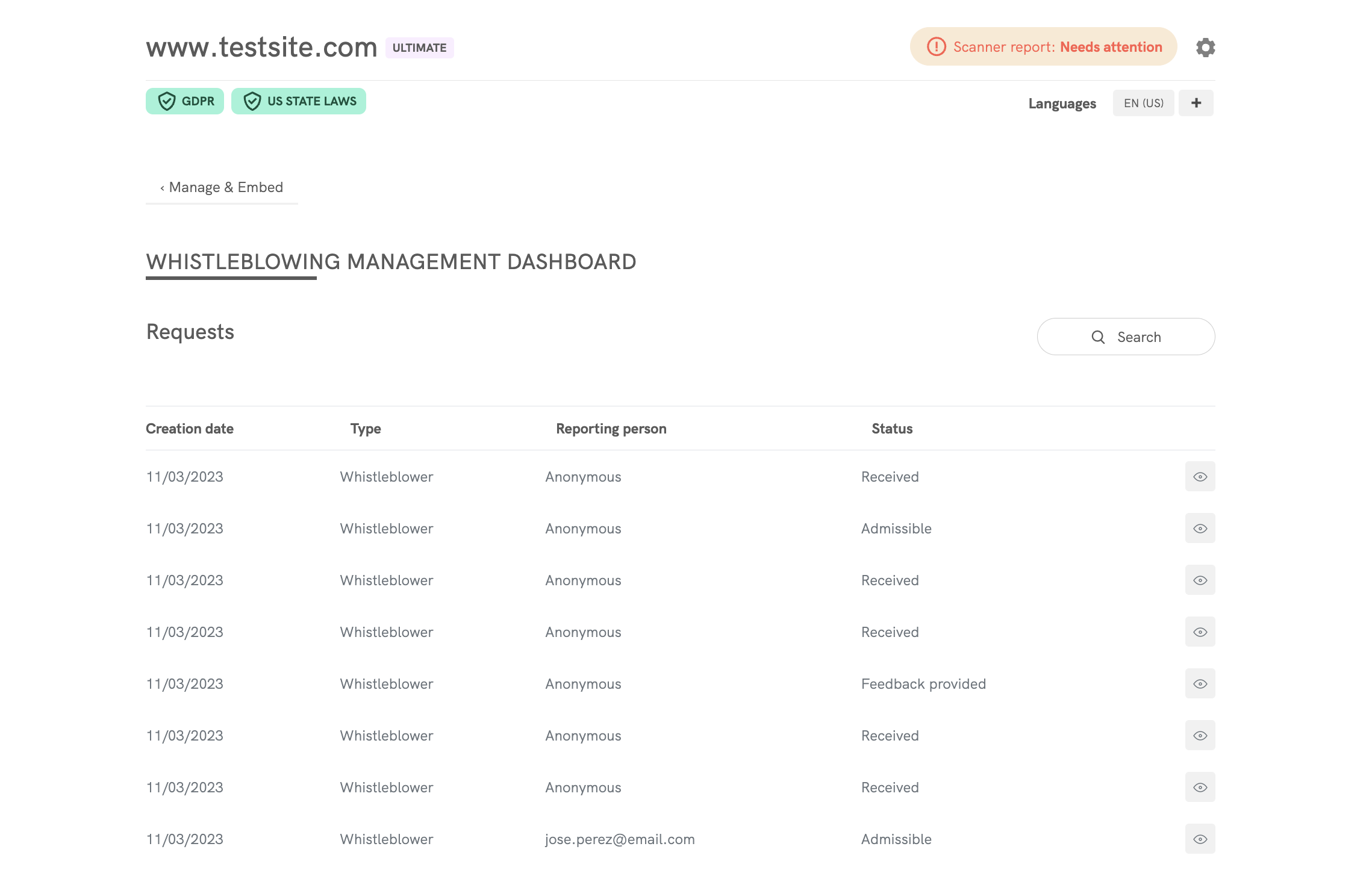The width and height of the screenshot is (1372, 873).
Task: Click the Type column header
Action: click(366, 429)
